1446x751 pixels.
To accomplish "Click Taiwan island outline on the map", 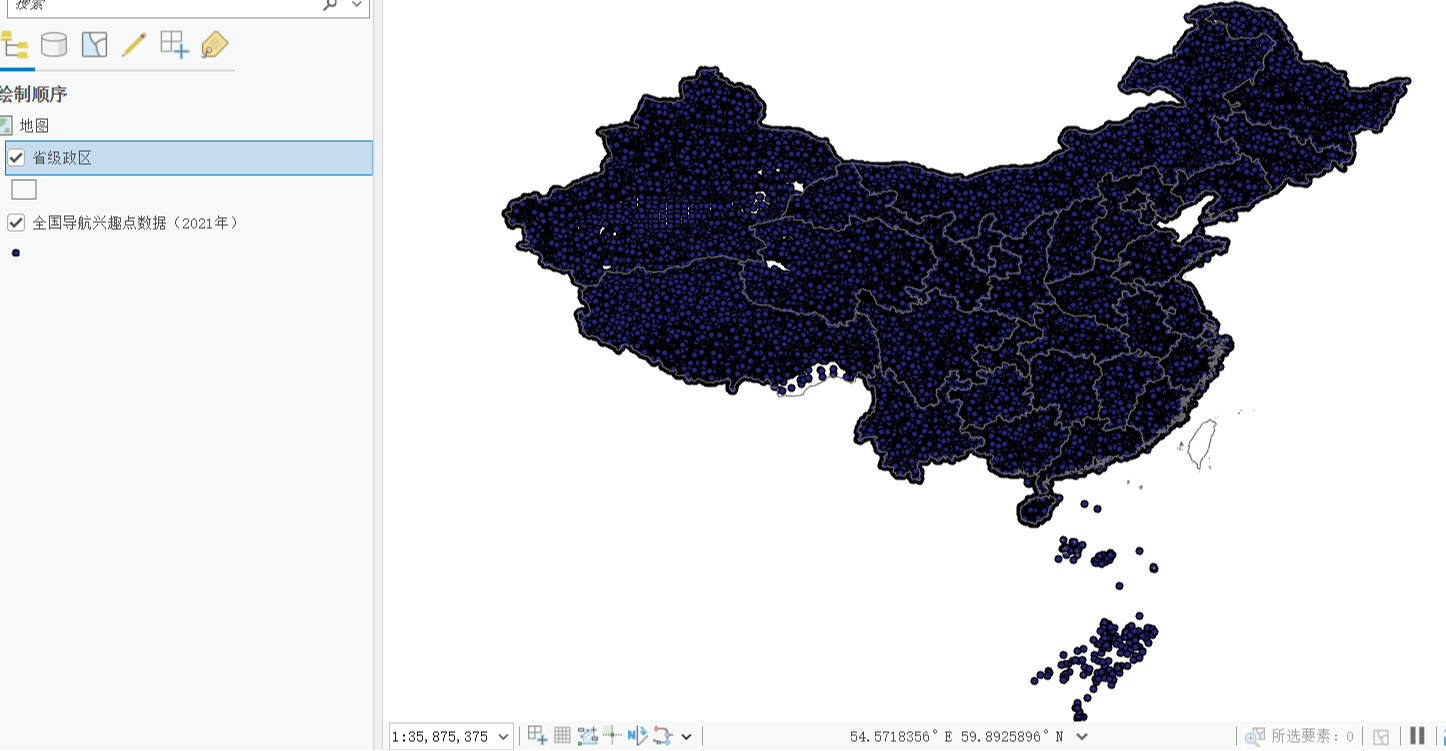I will (1201, 443).
